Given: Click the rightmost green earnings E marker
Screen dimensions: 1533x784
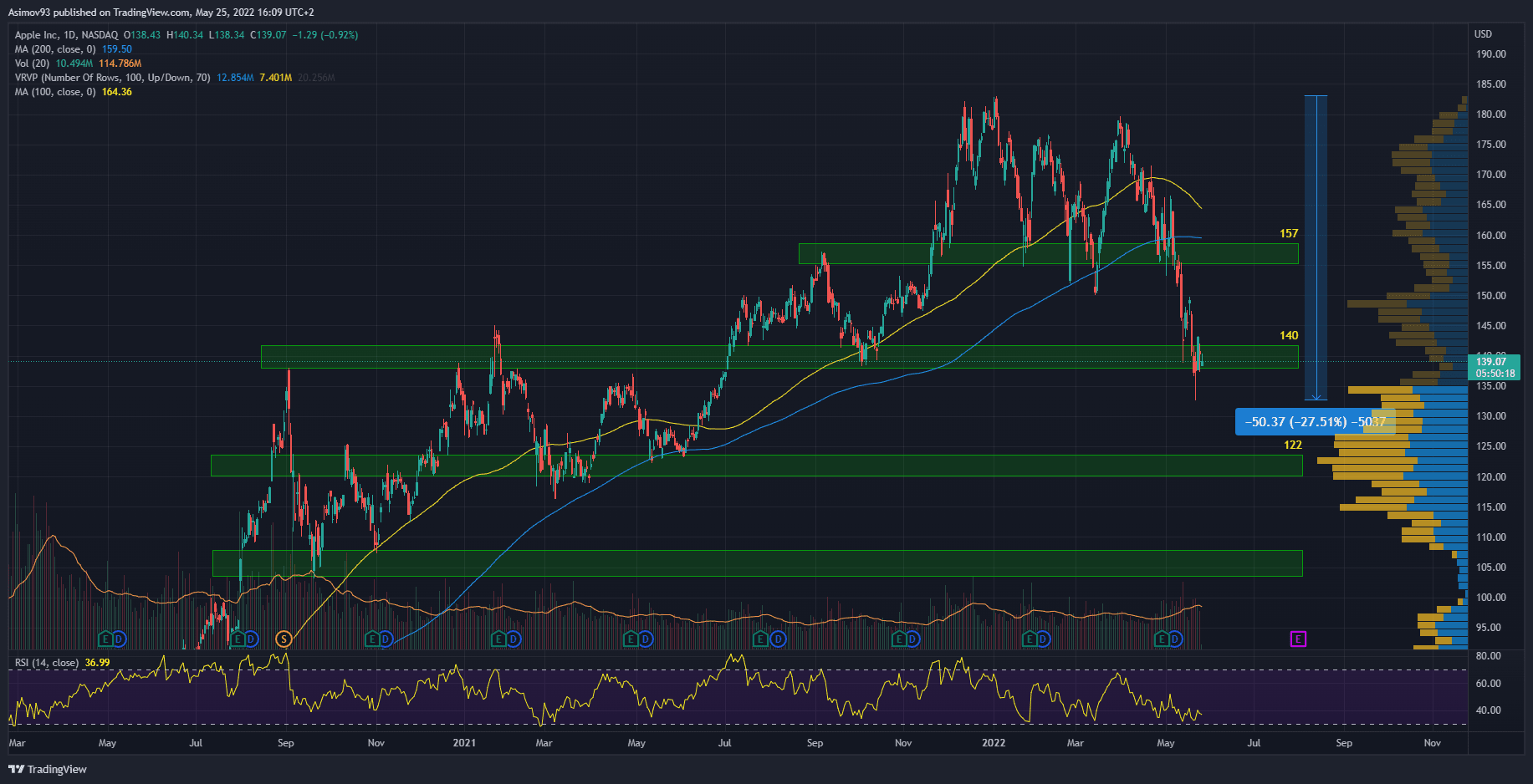Looking at the screenshot, I should coord(1161,639).
